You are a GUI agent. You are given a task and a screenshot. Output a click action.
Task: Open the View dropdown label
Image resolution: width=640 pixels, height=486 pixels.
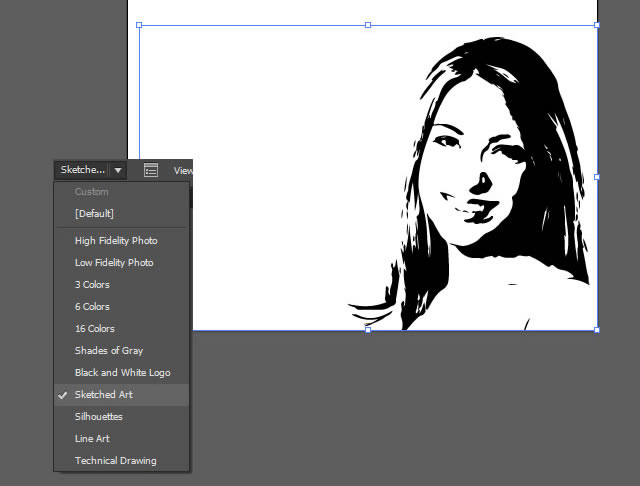point(183,171)
